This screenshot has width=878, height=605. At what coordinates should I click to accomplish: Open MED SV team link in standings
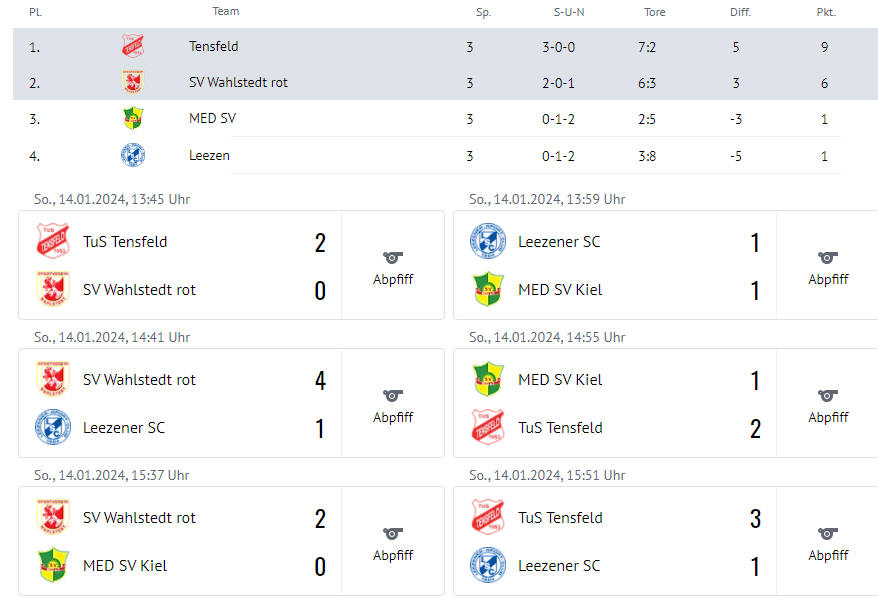(212, 118)
